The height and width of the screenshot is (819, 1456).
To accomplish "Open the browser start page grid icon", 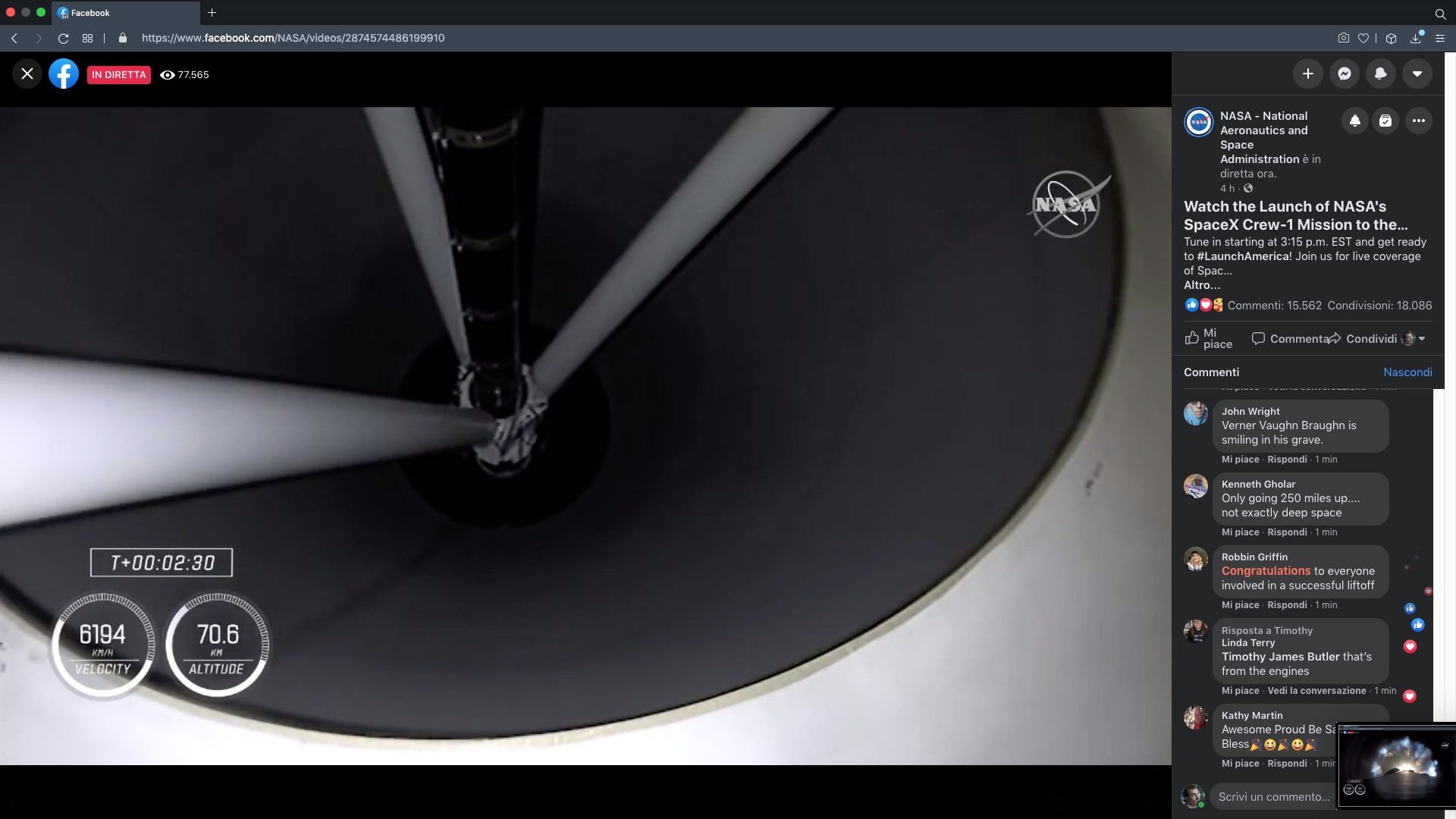I will click(88, 38).
